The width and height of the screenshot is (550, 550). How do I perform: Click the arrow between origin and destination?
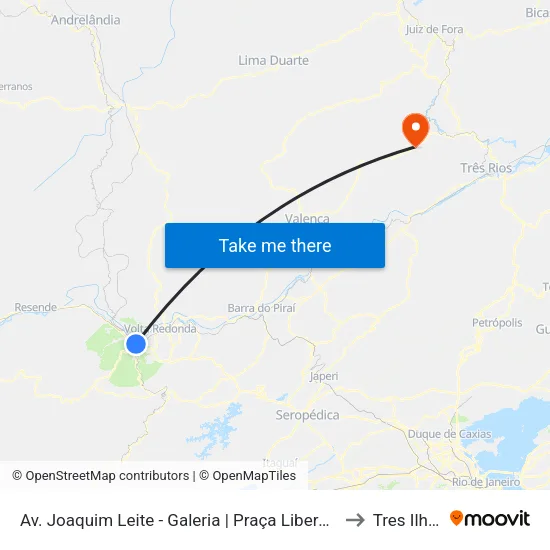pyautogui.click(x=355, y=520)
